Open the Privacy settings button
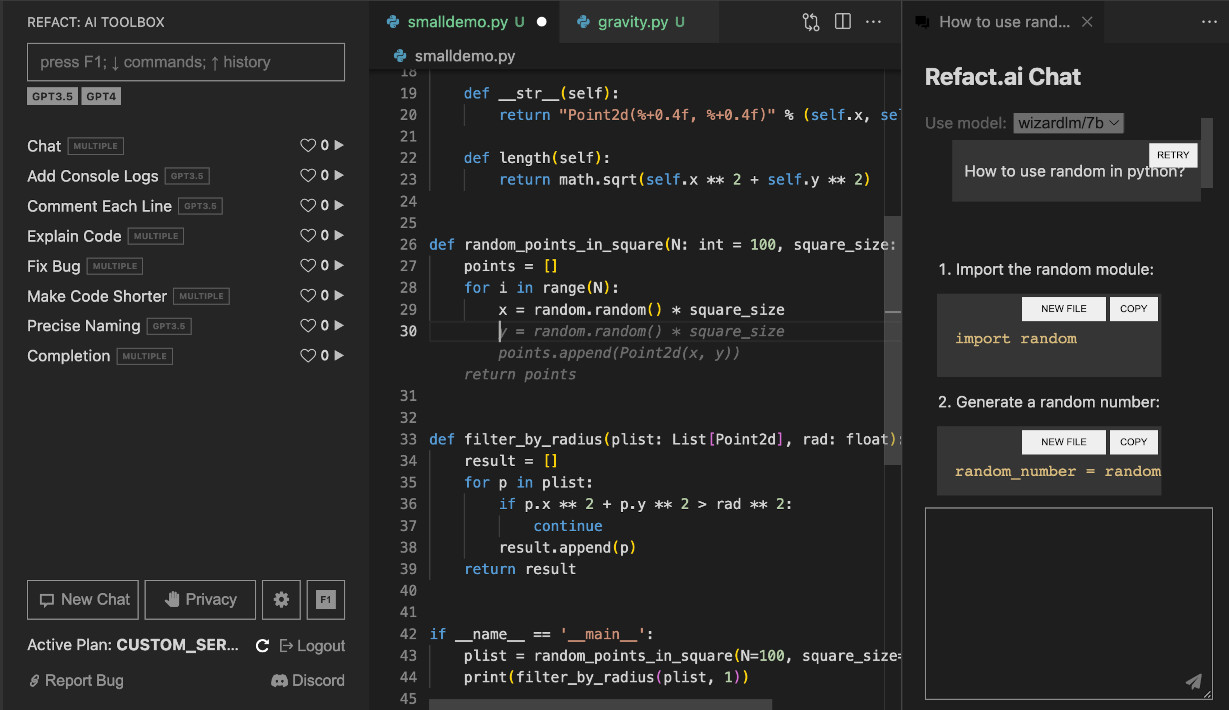1229x710 pixels. (200, 600)
